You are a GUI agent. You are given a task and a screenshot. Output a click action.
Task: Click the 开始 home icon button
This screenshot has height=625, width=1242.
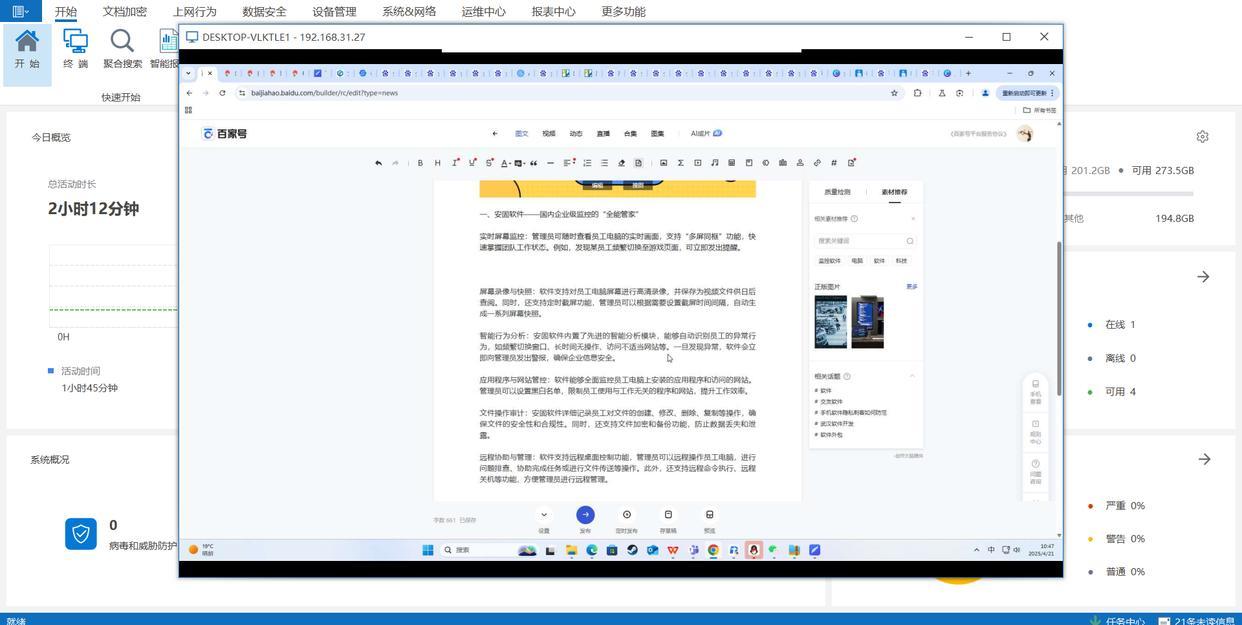point(27,47)
